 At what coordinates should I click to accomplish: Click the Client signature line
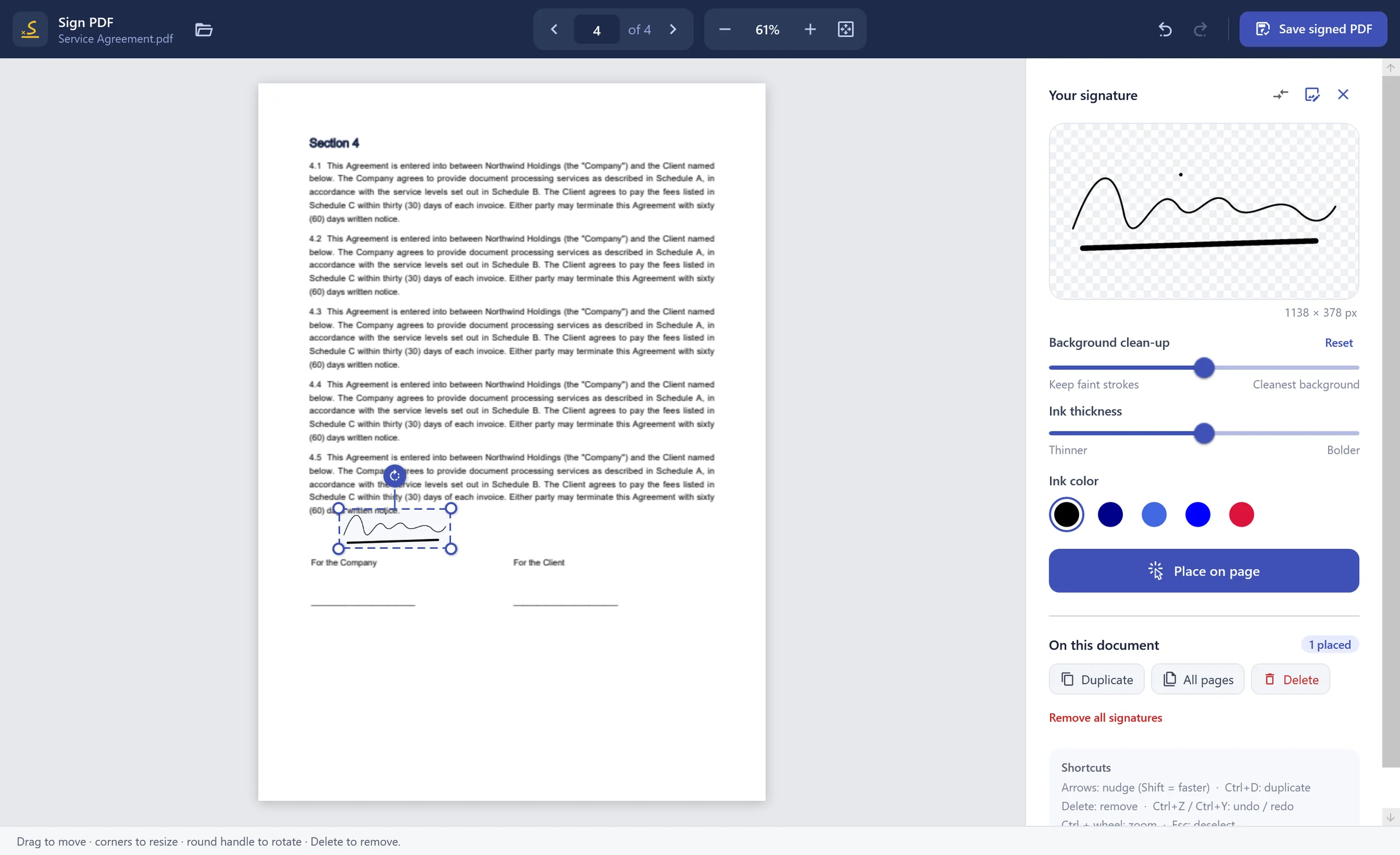[565, 605]
